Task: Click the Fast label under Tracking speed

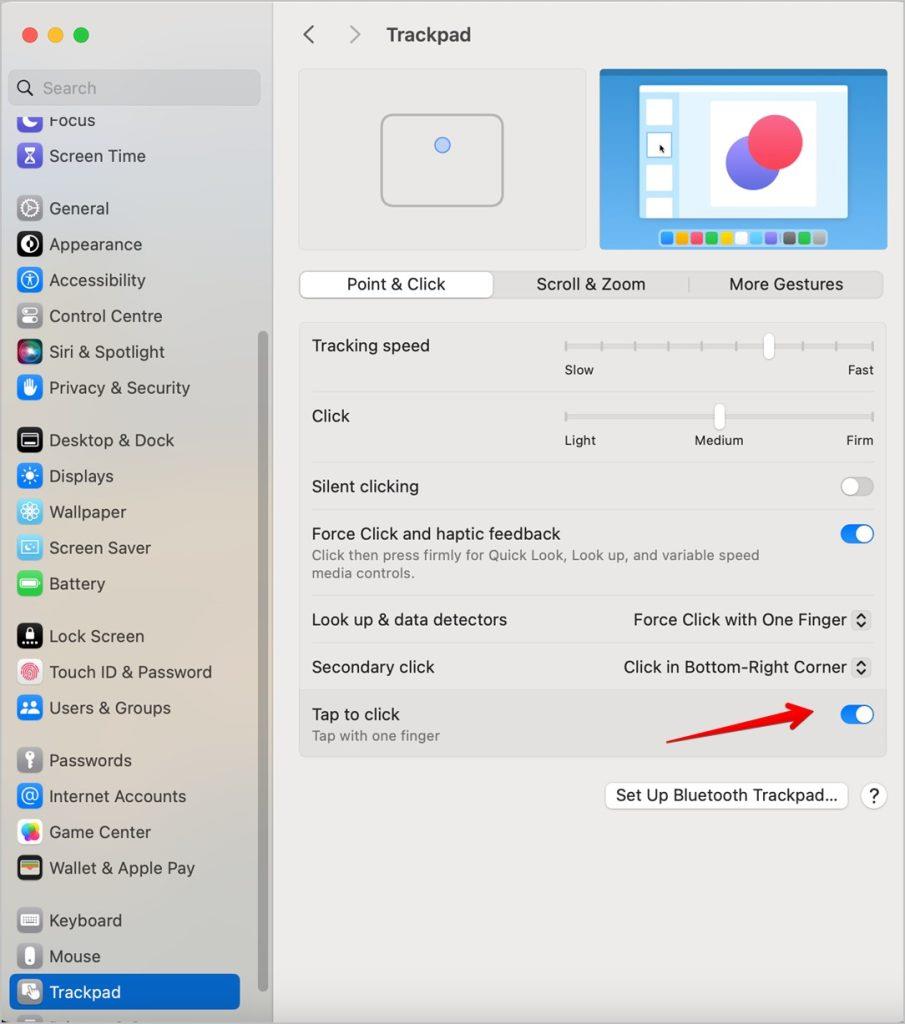Action: tap(860, 370)
